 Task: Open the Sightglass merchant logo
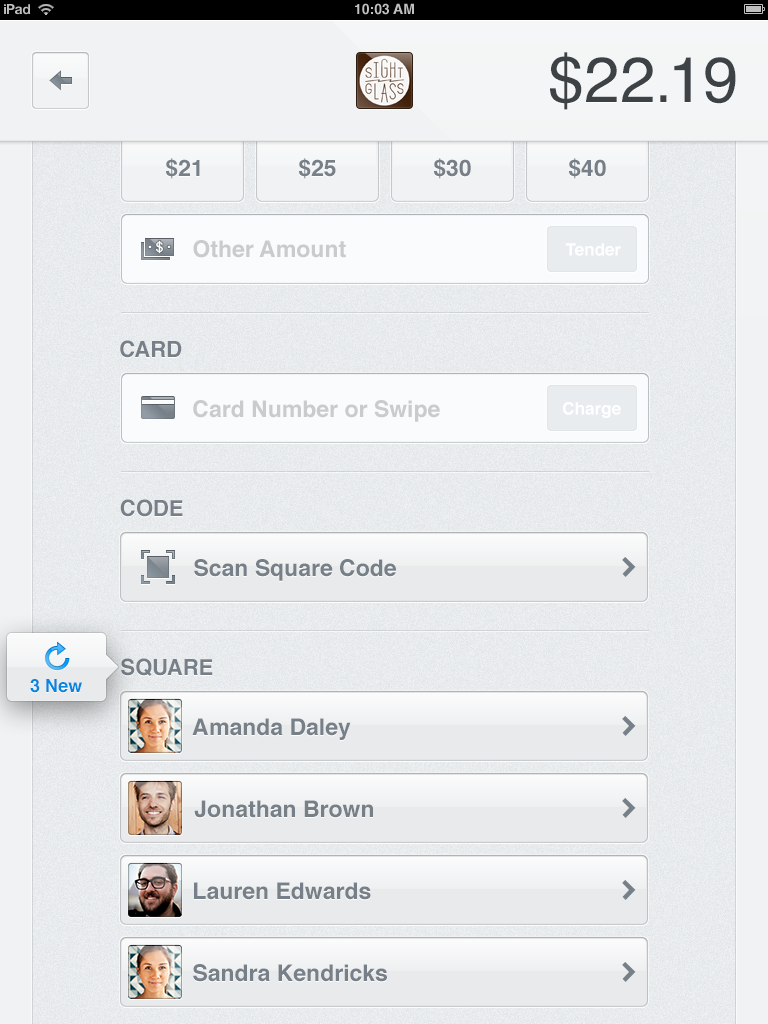pyautogui.click(x=384, y=80)
